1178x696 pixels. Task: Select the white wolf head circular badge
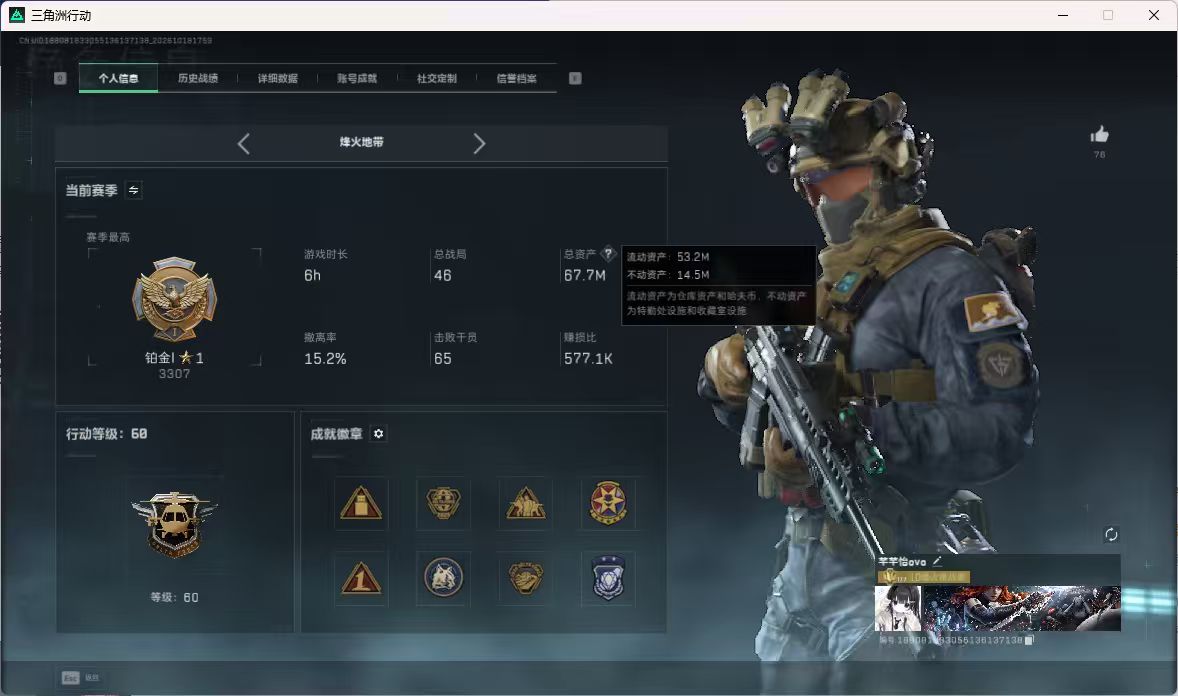(x=443, y=578)
